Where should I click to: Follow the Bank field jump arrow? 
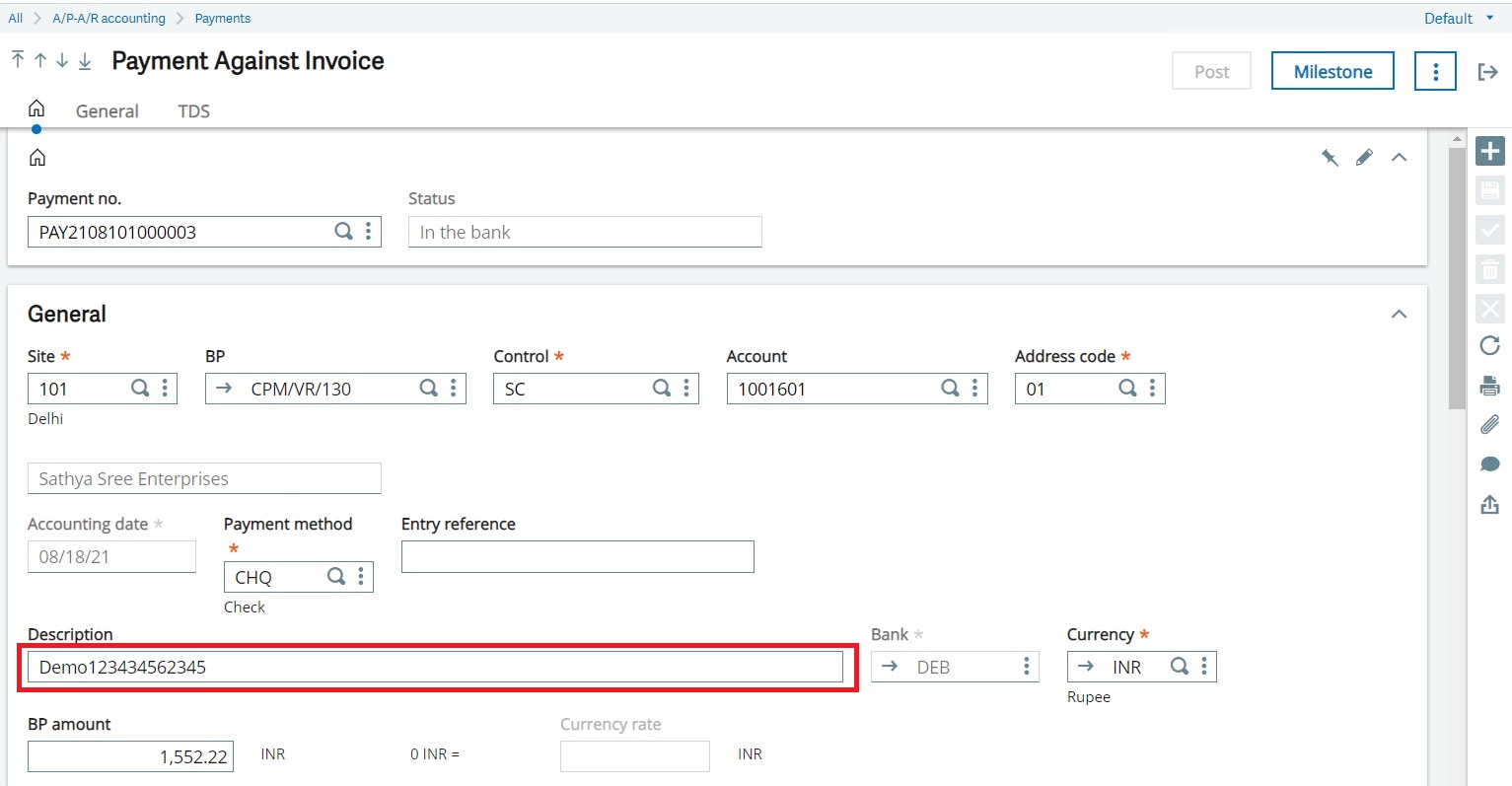[890, 666]
